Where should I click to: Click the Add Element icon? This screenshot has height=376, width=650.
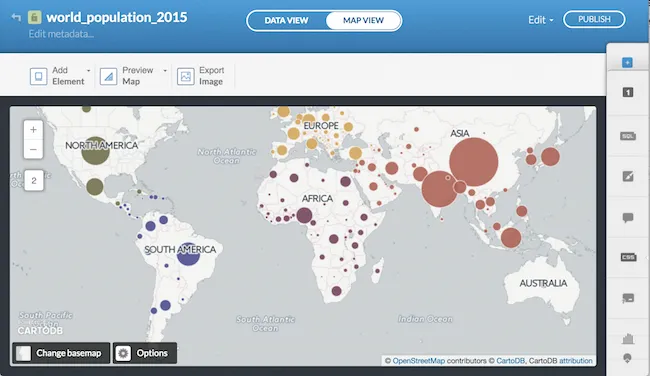[x=39, y=76]
